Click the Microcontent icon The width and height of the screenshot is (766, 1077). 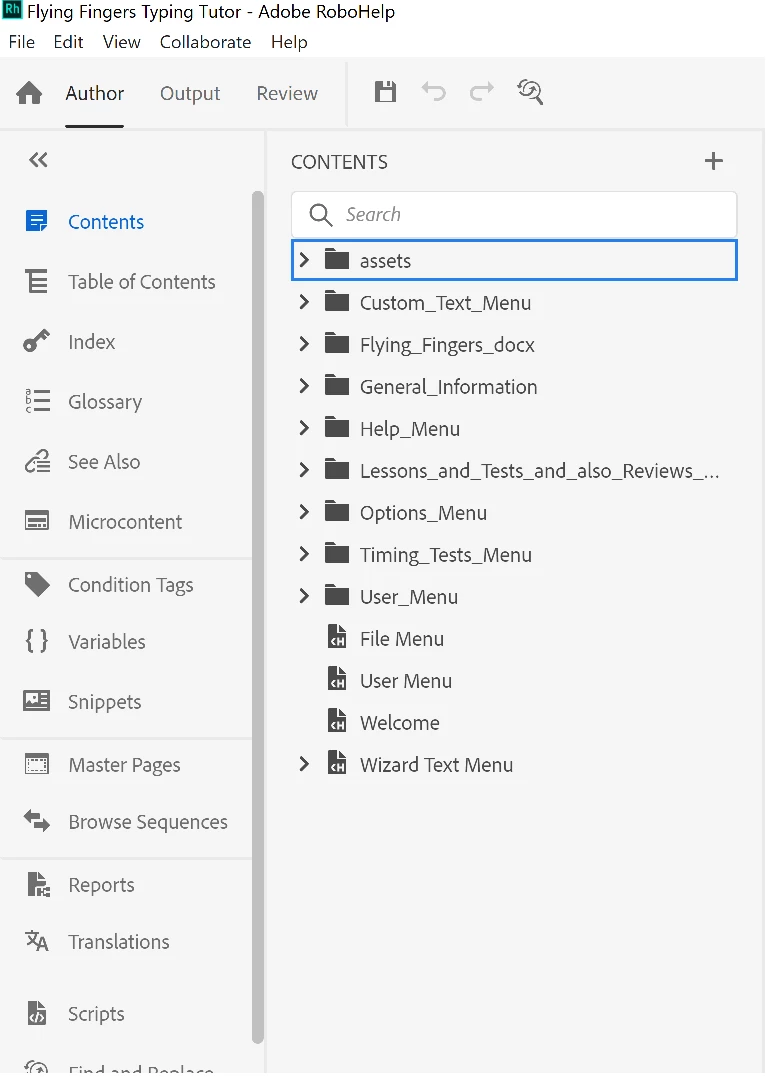36,521
